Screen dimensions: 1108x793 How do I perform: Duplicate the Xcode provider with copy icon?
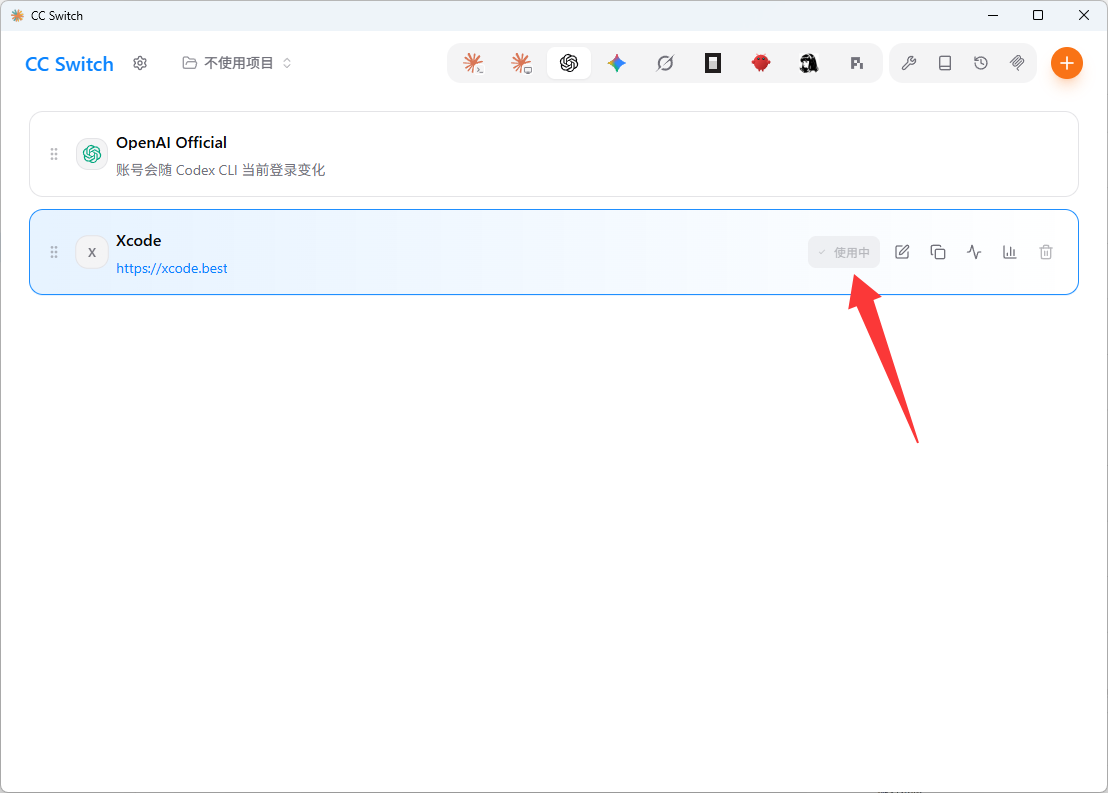point(938,252)
